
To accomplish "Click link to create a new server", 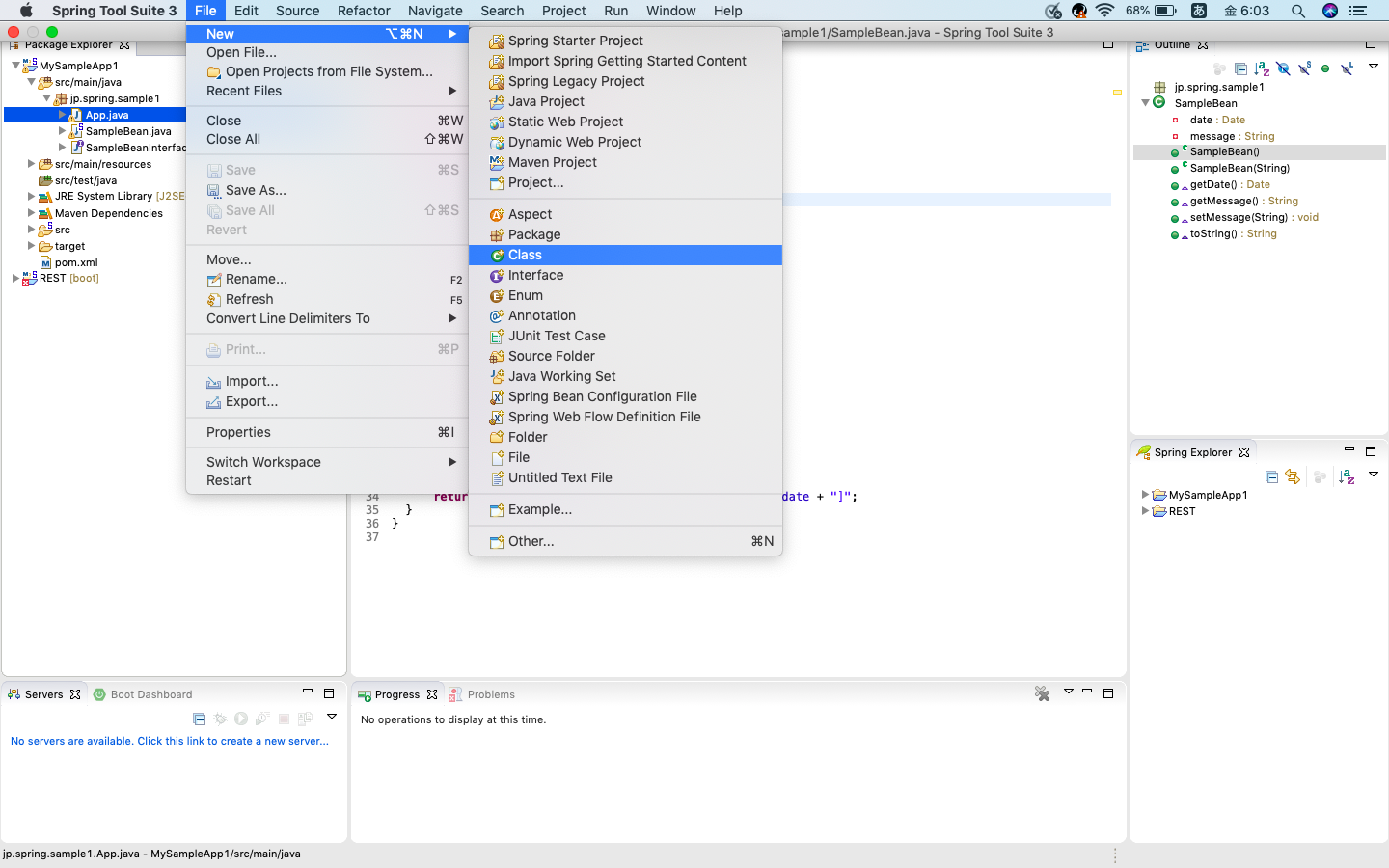I will pos(170,741).
